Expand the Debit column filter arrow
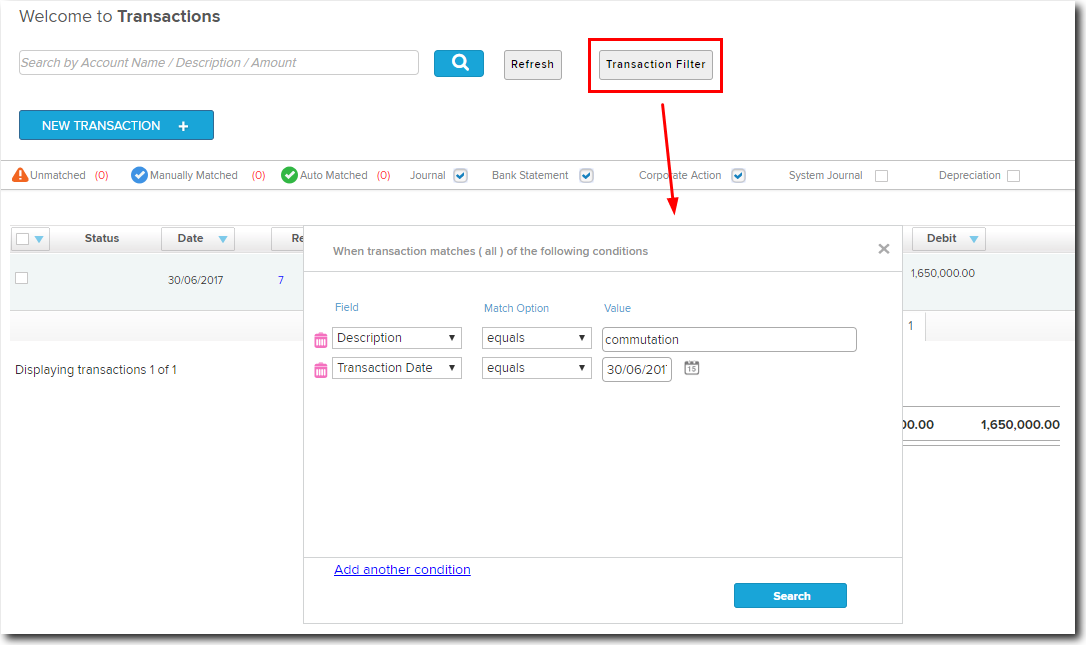 point(973,239)
